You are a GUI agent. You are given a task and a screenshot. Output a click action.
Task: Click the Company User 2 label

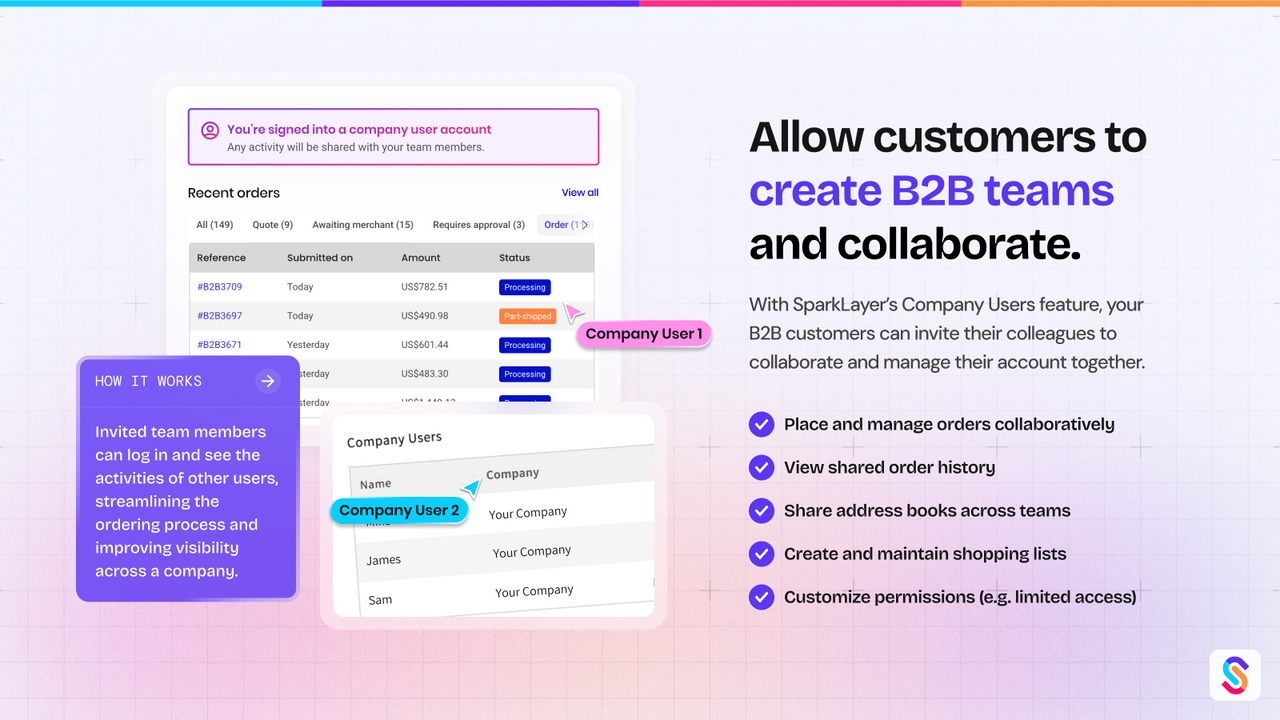399,511
